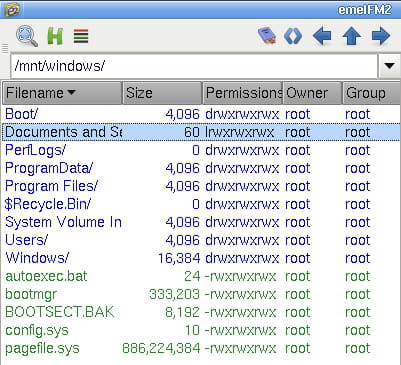
Task: Click size value 16,384
Action: pyautogui.click(x=179, y=258)
